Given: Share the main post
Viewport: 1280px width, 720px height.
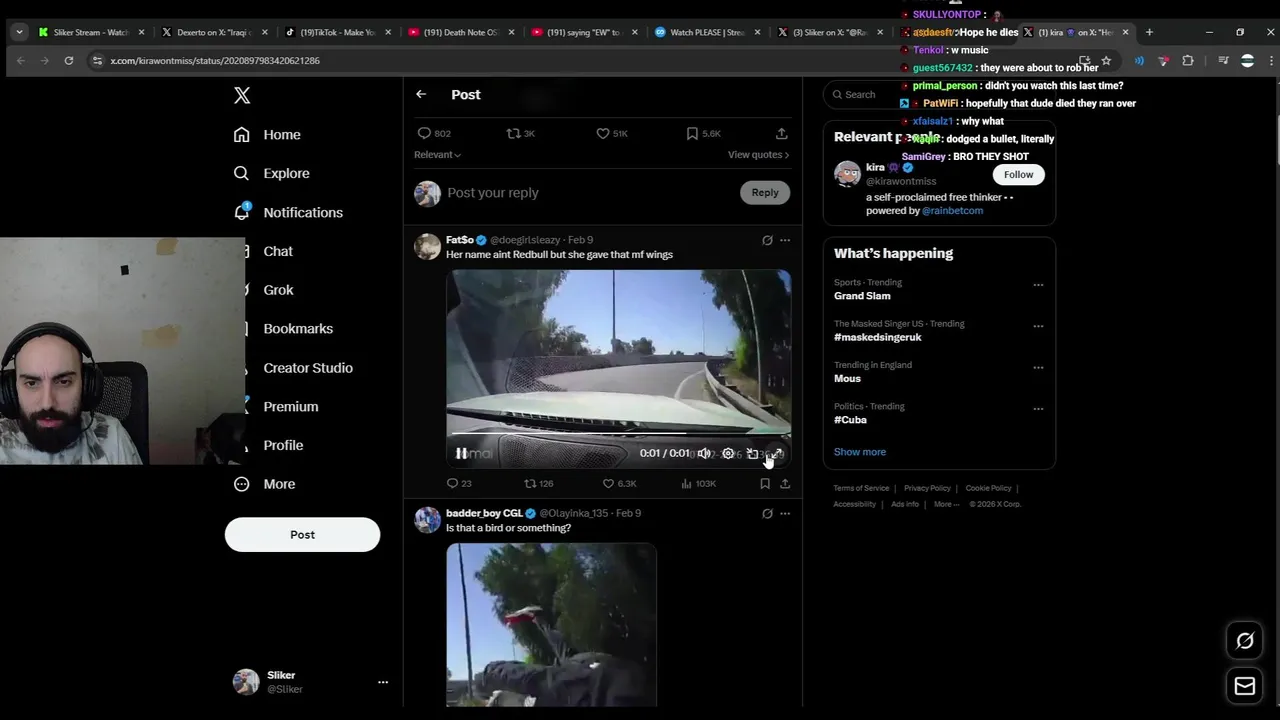Looking at the screenshot, I should click(x=781, y=133).
